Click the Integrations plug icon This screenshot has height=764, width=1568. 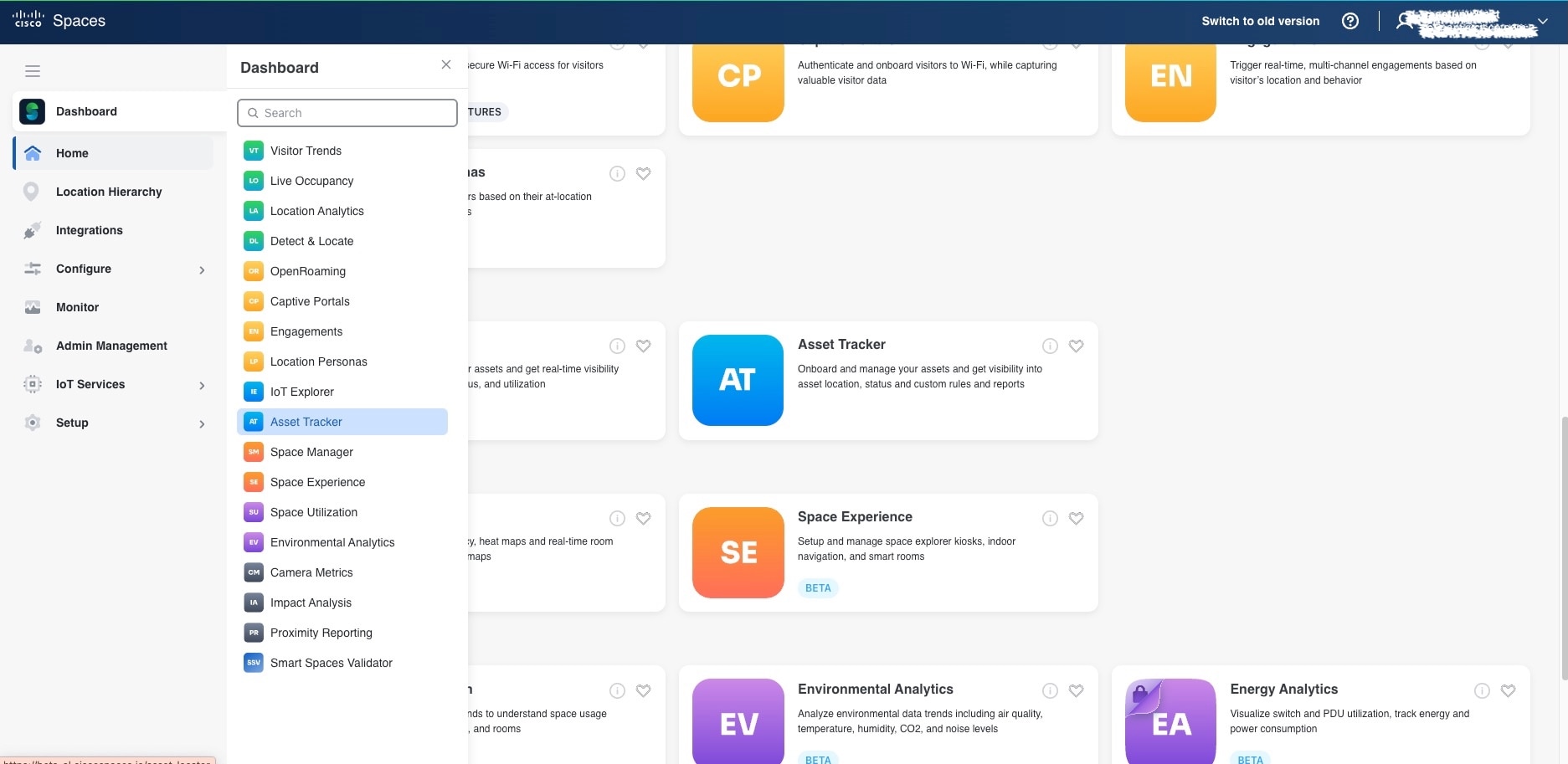point(32,230)
